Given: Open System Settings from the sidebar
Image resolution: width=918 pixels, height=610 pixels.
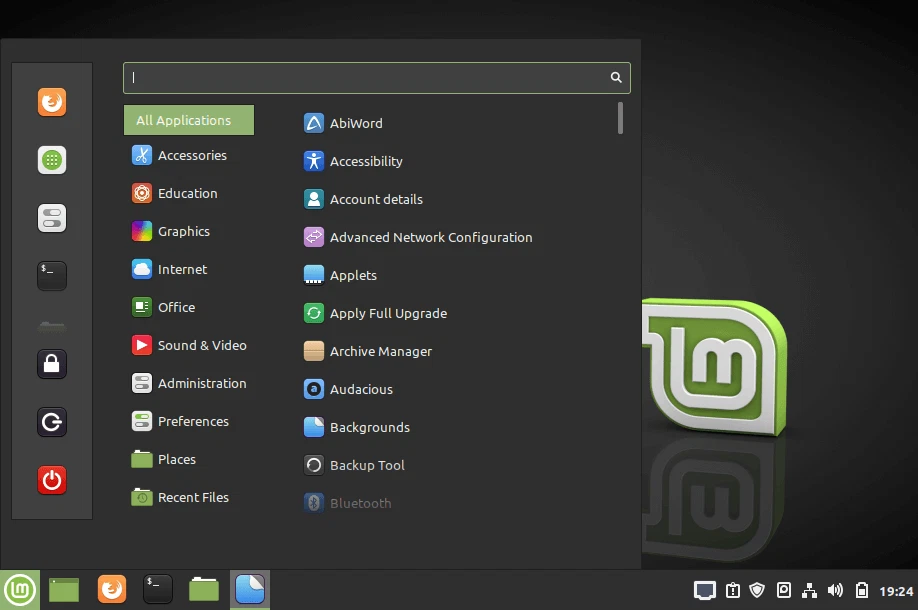Looking at the screenshot, I should pyautogui.click(x=51, y=217).
